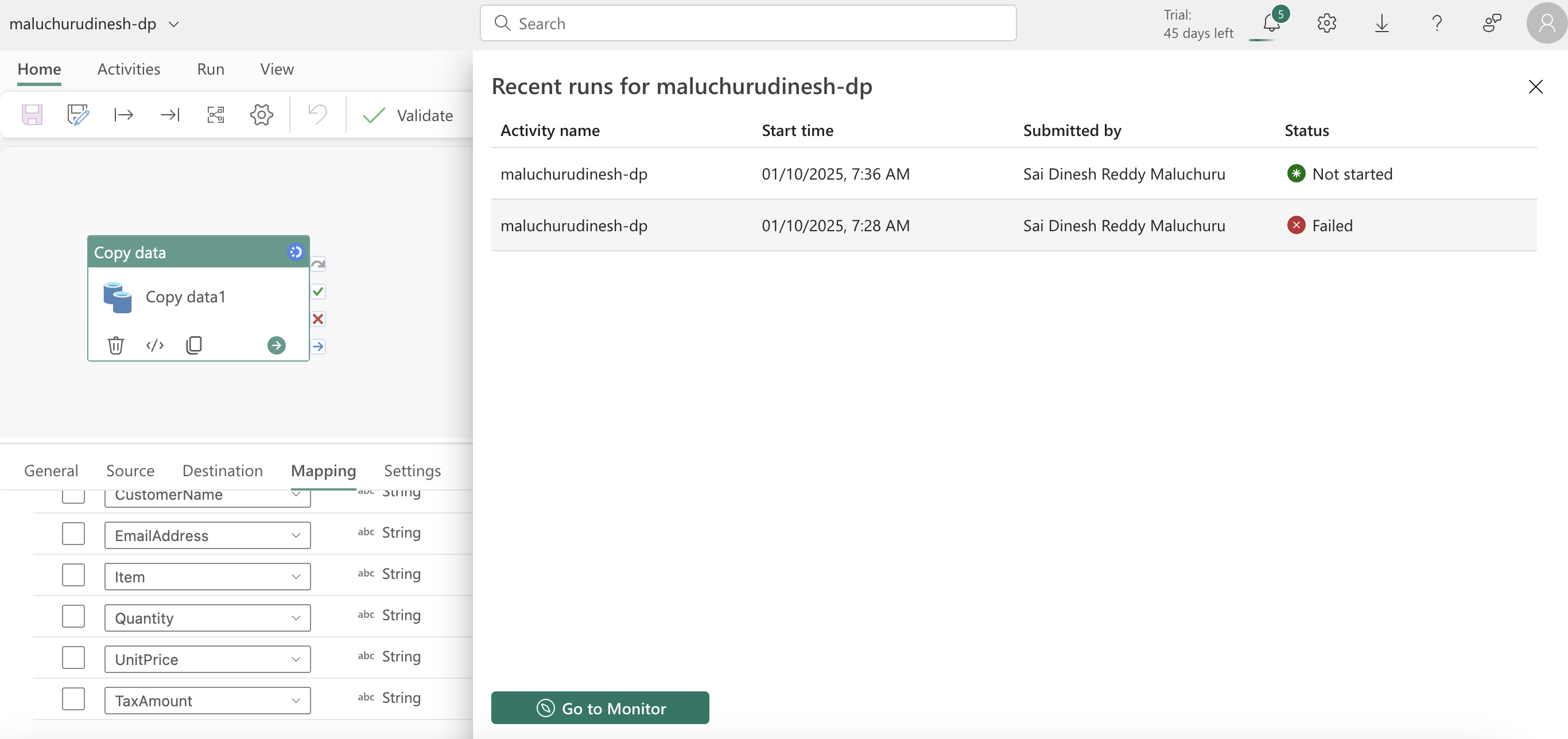View code of Copy data1 activity

click(155, 345)
